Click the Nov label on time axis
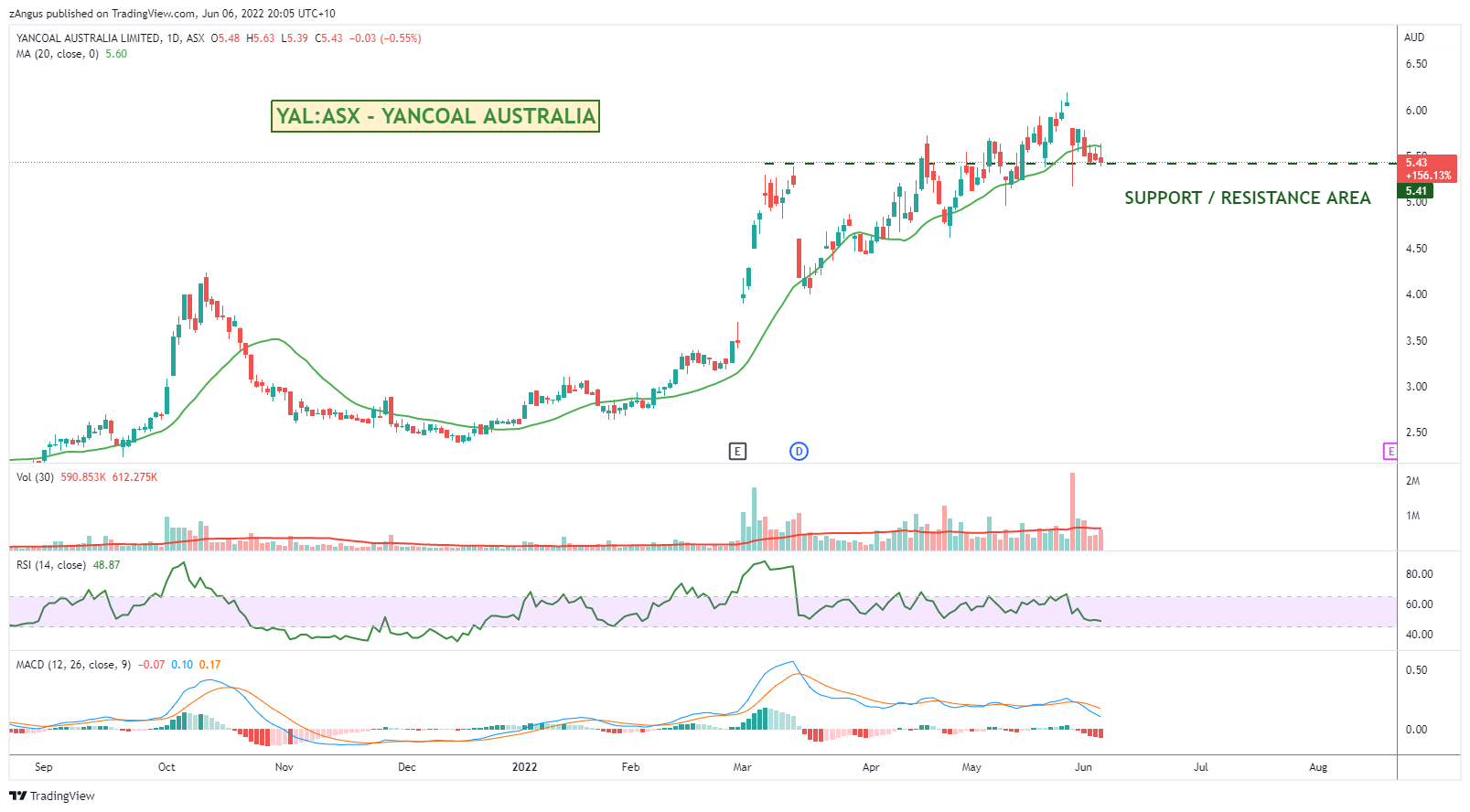 (x=284, y=767)
